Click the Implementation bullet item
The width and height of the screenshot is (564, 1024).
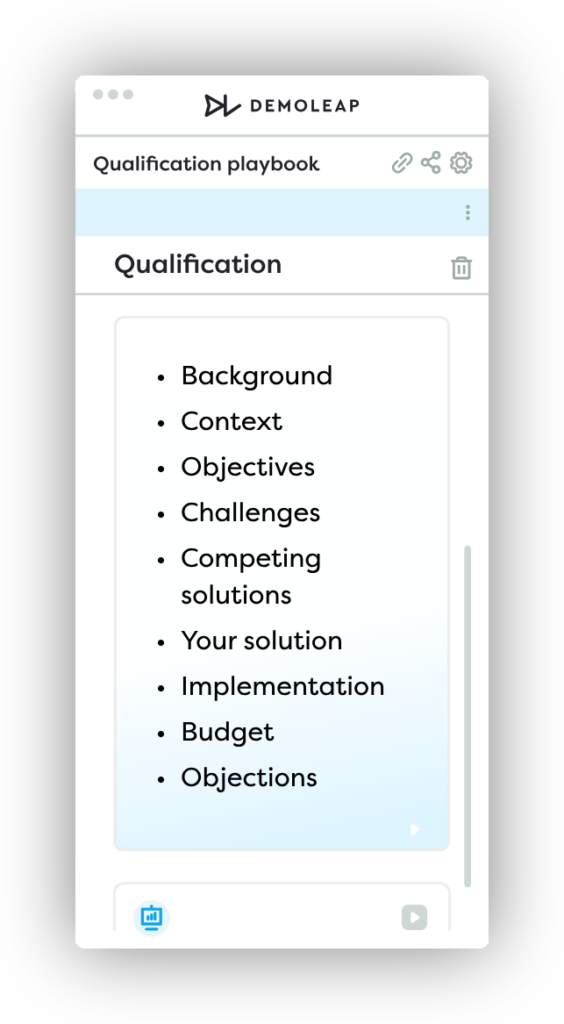283,686
